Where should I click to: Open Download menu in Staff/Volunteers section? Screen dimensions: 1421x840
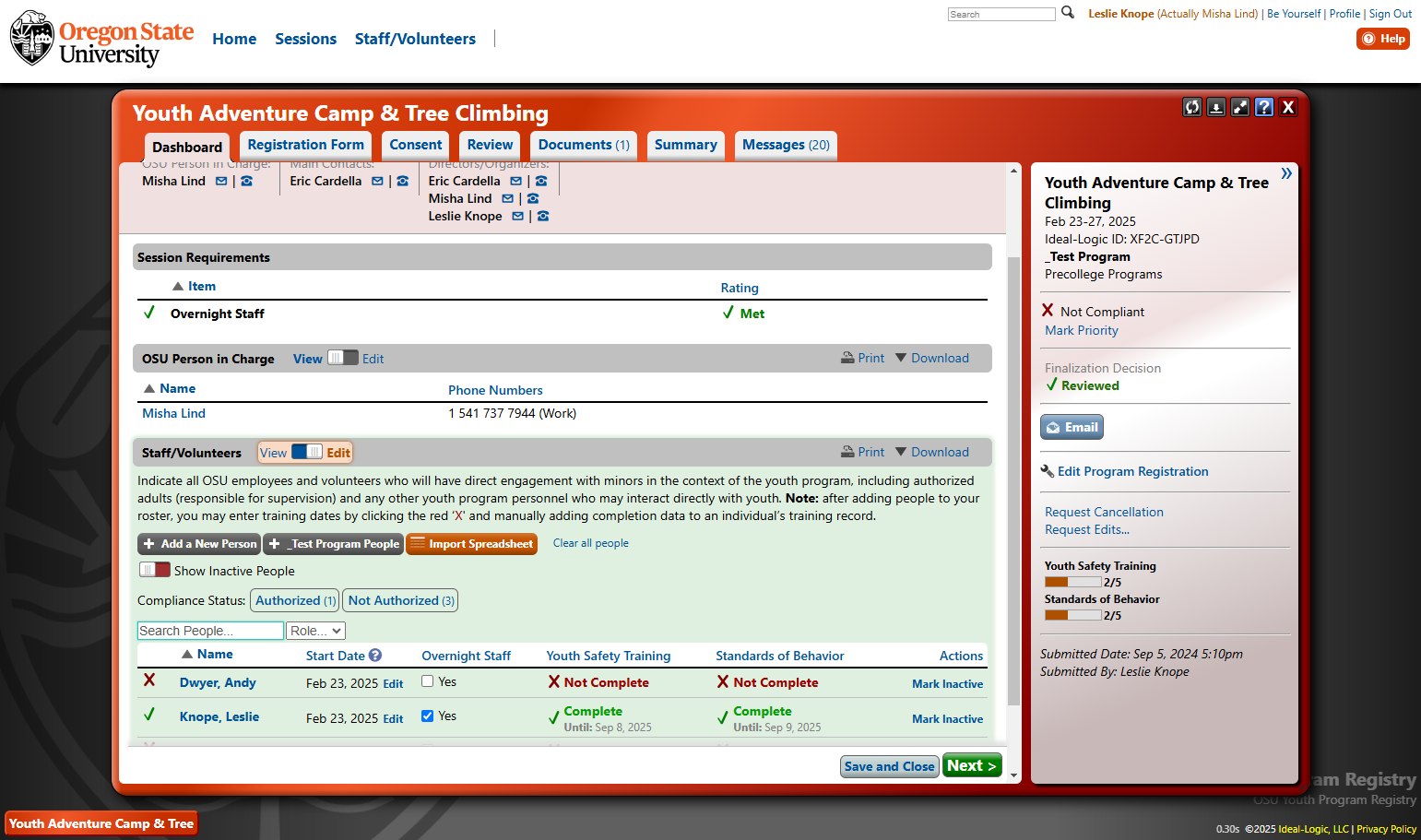(932, 452)
